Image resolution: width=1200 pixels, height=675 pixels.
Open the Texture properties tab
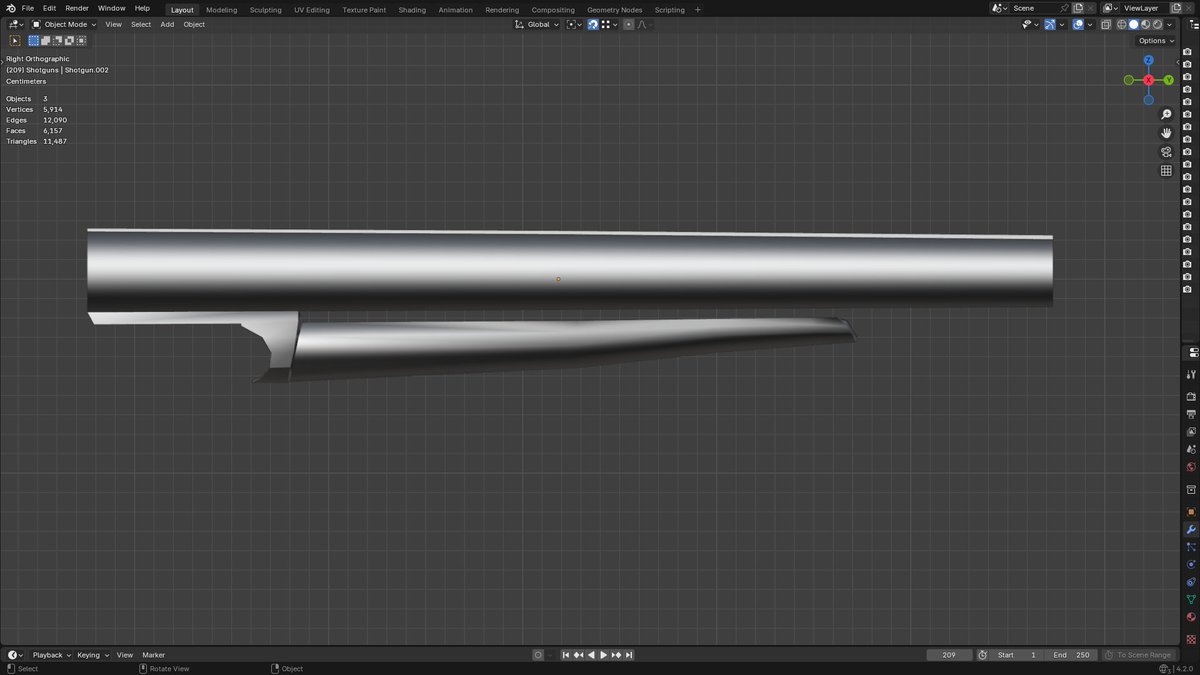(1191, 638)
